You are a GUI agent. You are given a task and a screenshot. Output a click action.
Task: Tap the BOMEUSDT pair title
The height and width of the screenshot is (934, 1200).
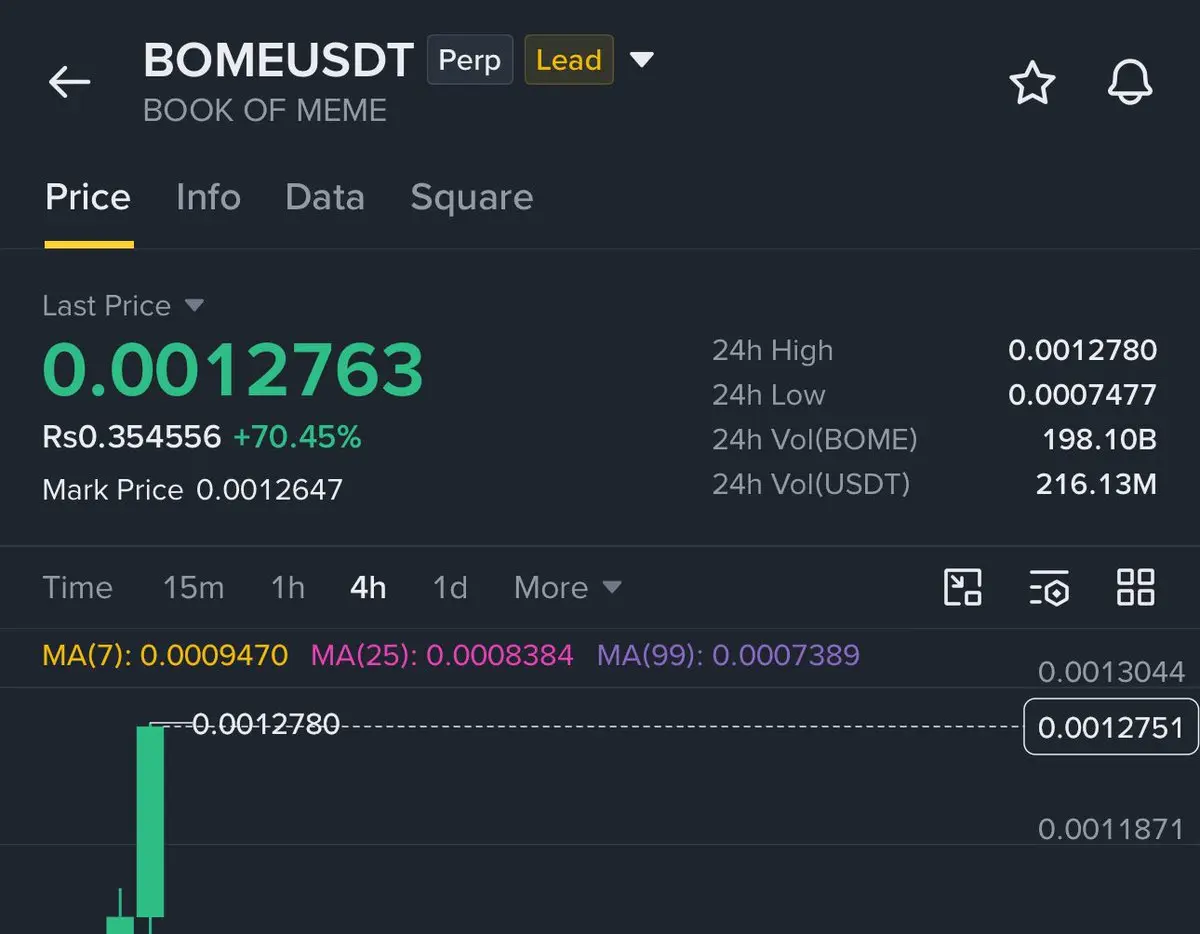278,60
